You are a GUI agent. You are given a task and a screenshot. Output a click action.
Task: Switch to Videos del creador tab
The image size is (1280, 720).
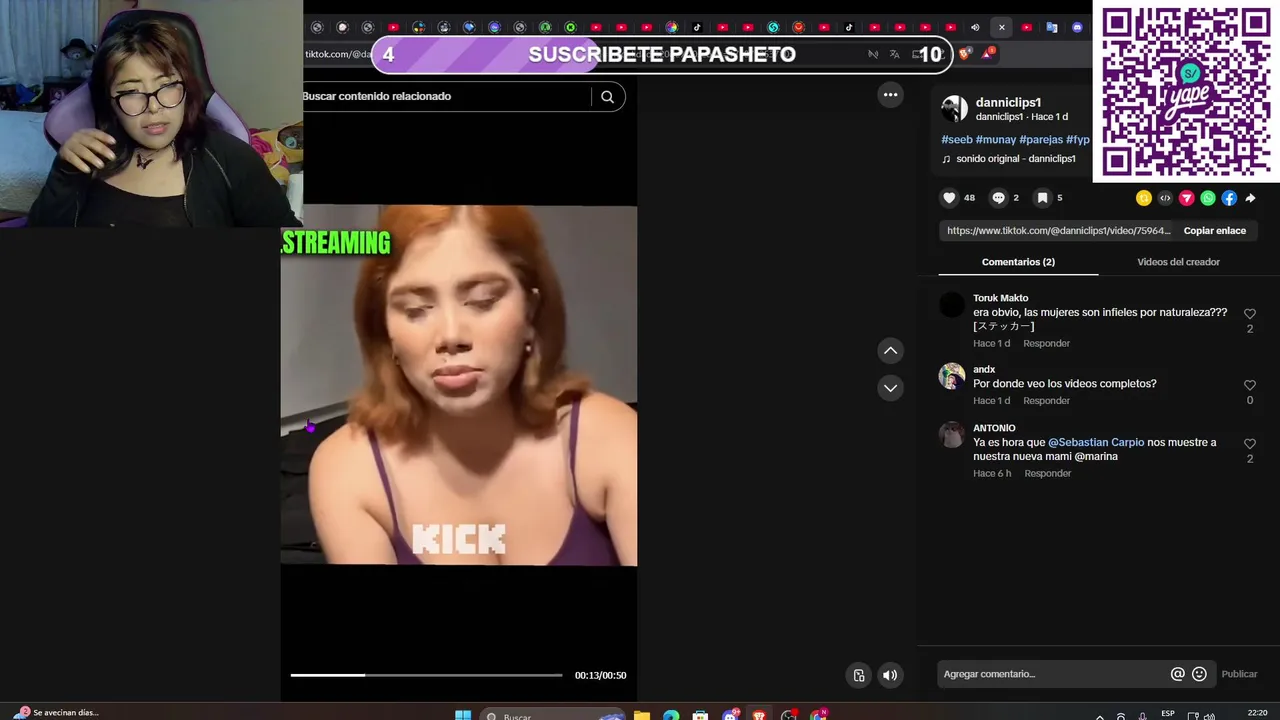click(1178, 262)
